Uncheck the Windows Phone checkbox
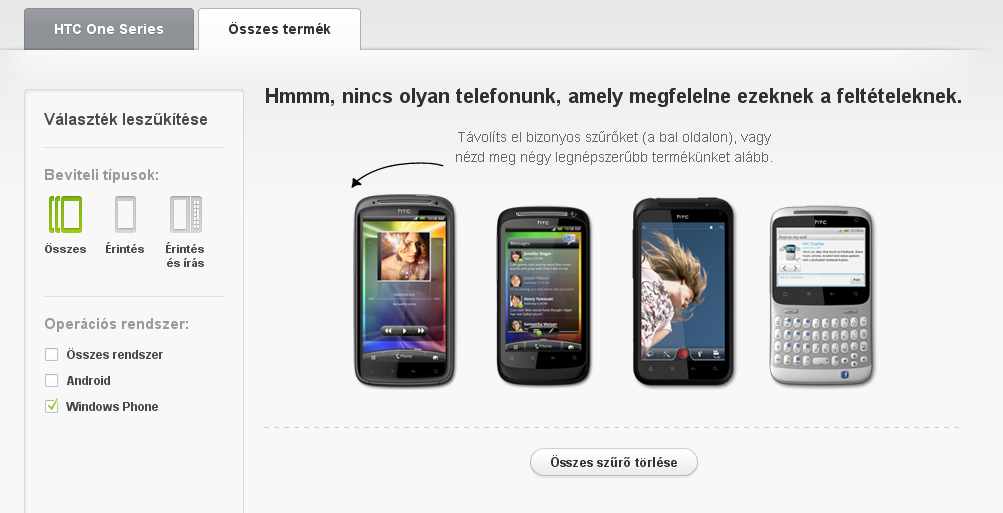Viewport: 1003px width, 513px height. tap(52, 406)
